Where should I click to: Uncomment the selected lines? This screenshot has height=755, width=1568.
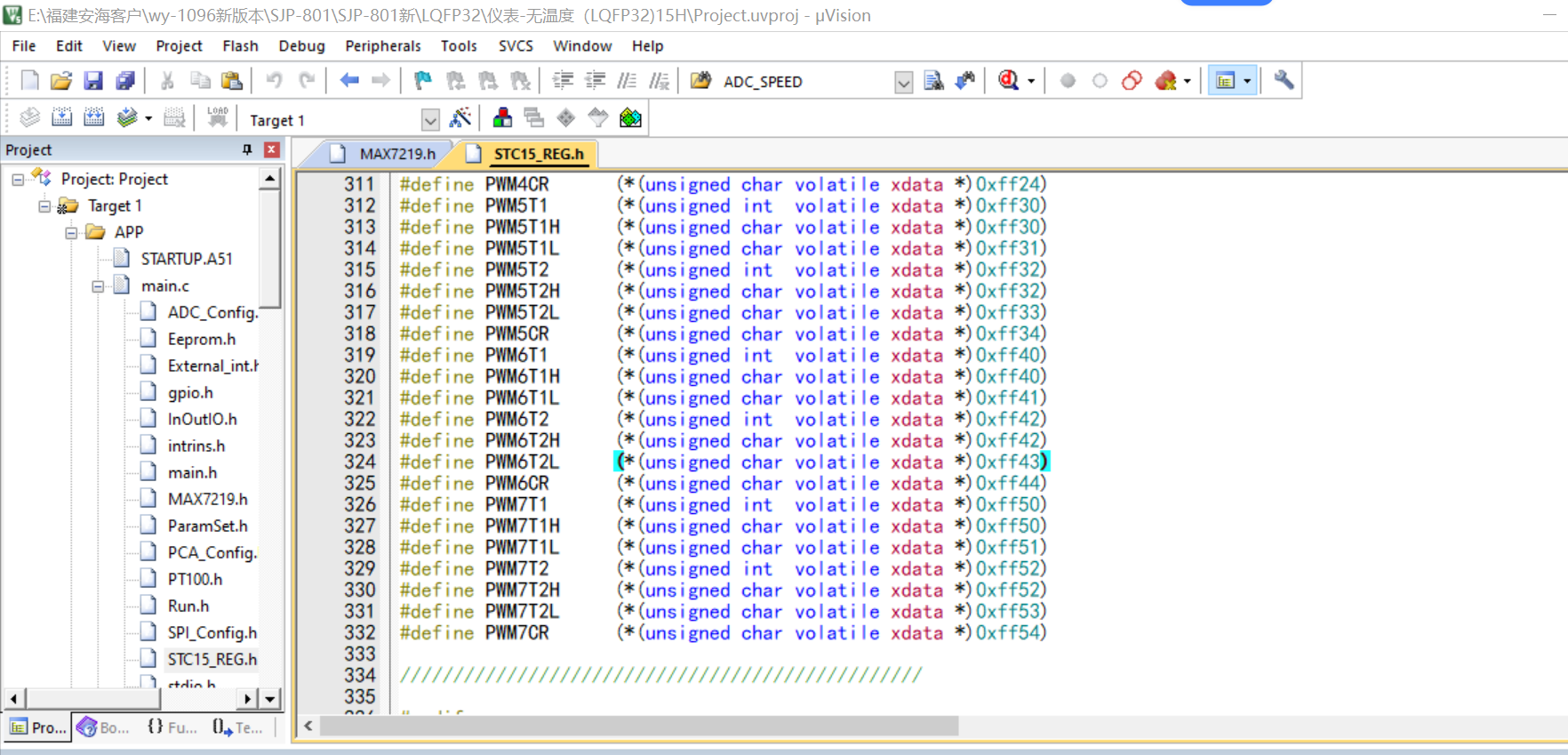pos(659,81)
